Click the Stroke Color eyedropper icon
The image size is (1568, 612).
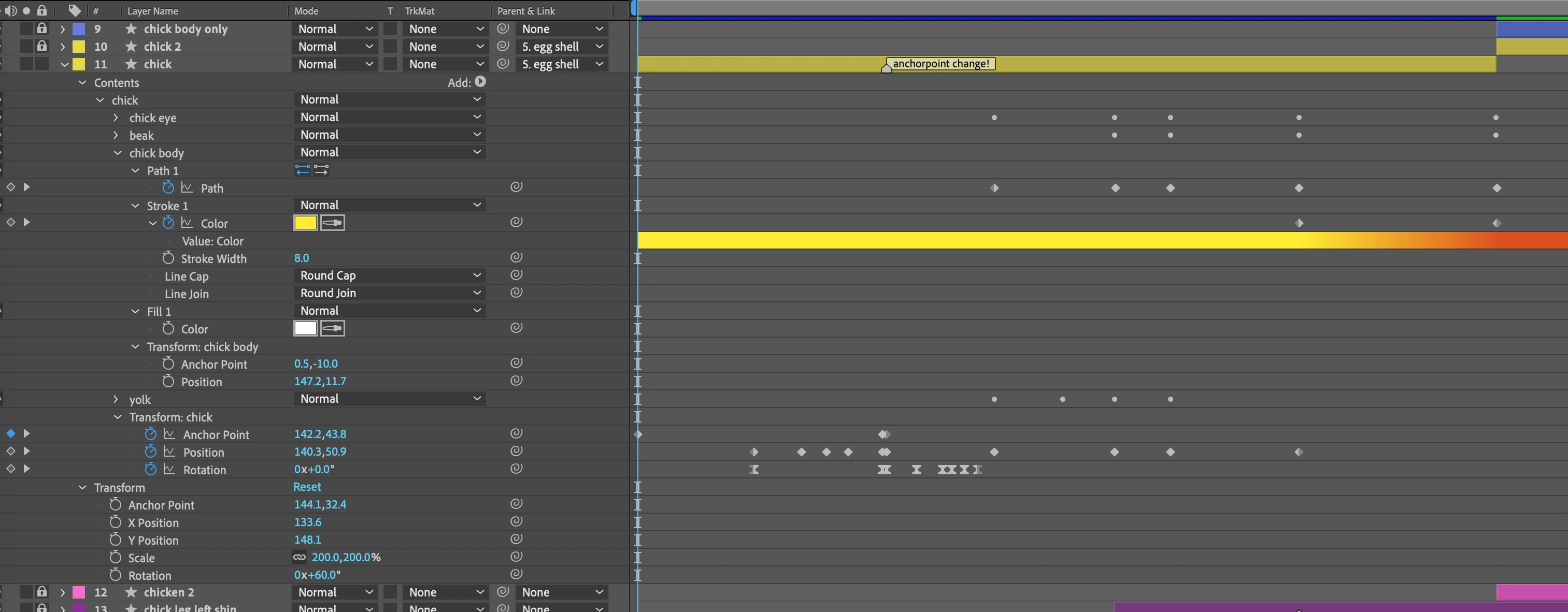332,223
